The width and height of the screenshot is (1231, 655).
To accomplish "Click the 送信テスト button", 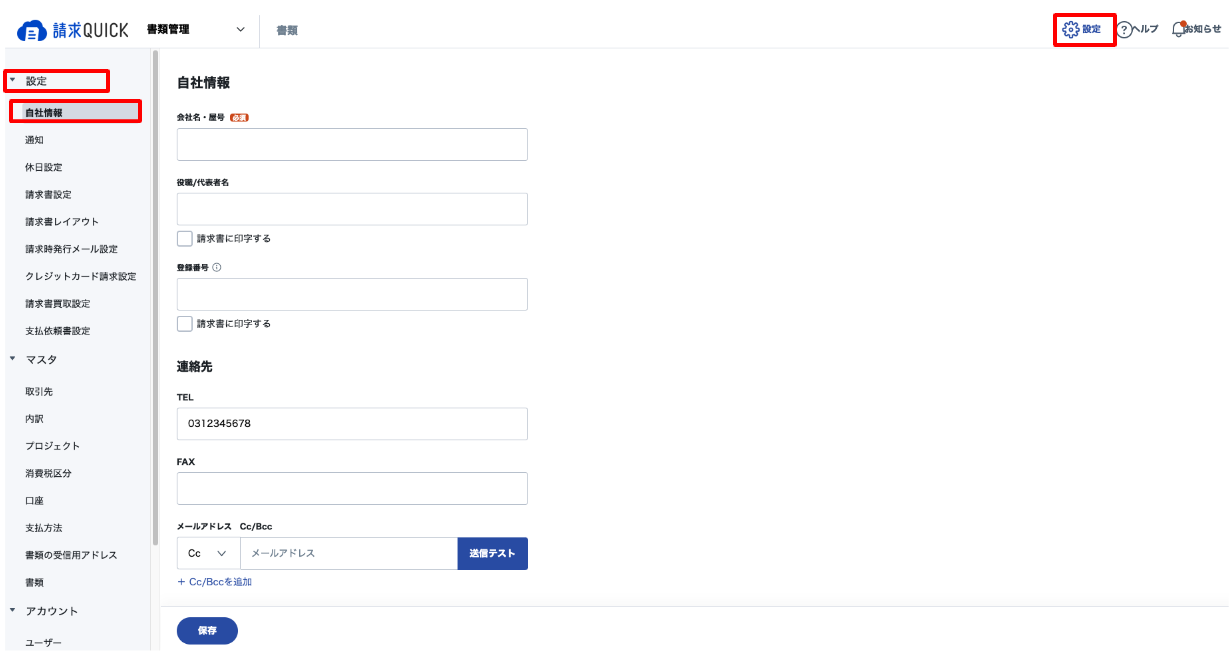I will click(x=493, y=553).
